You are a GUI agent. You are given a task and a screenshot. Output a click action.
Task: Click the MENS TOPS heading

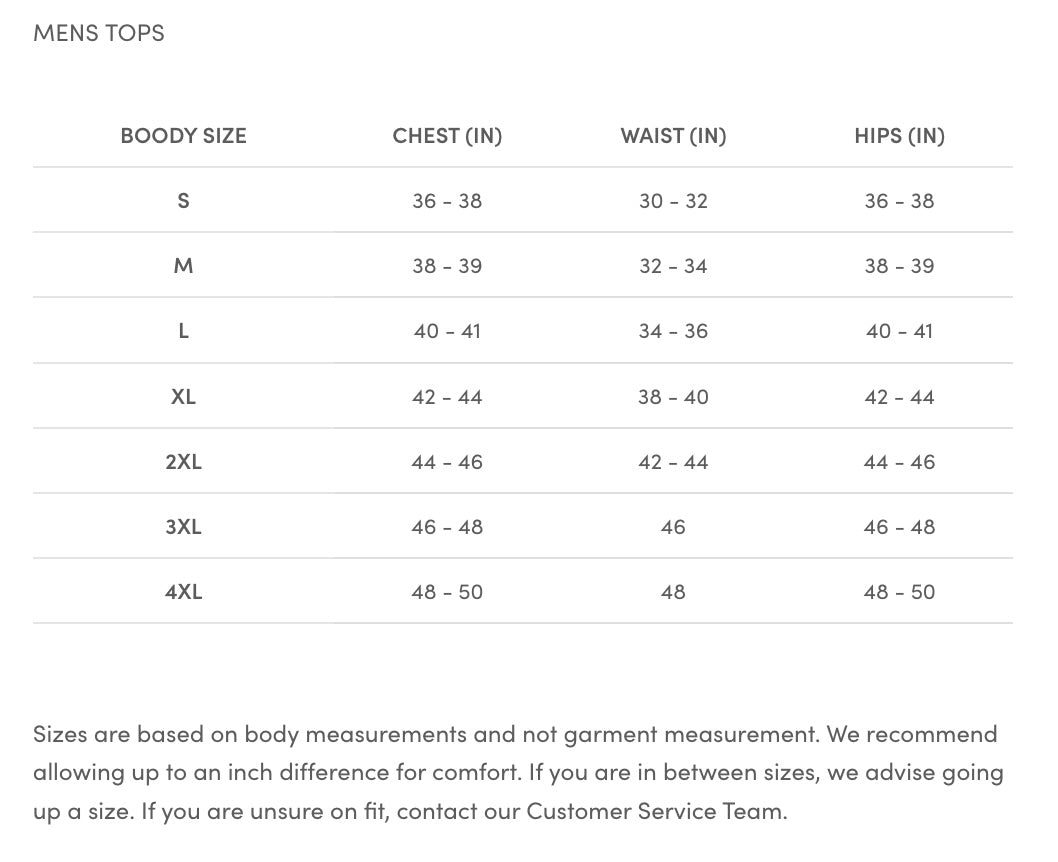pyautogui.click(x=99, y=33)
